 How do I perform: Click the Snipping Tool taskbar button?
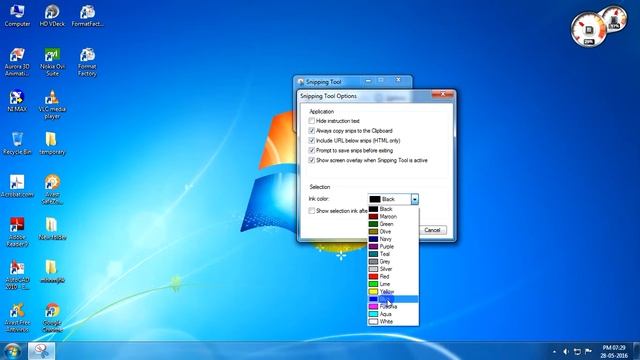coord(41,351)
